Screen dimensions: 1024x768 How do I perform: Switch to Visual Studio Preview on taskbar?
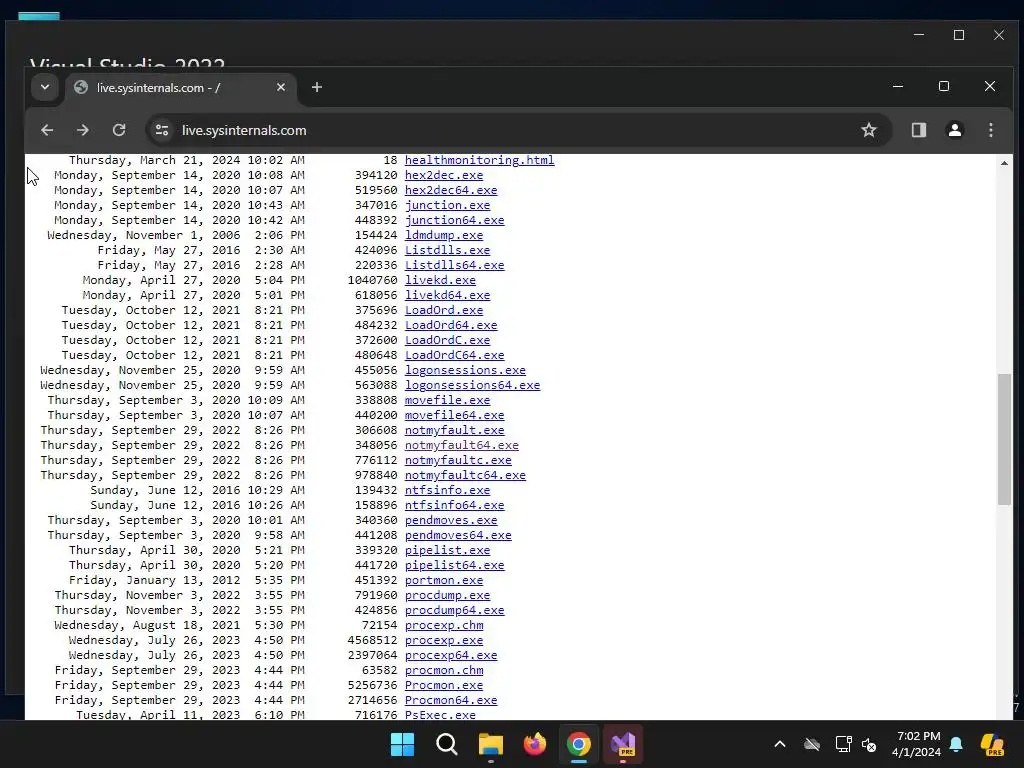(623, 744)
